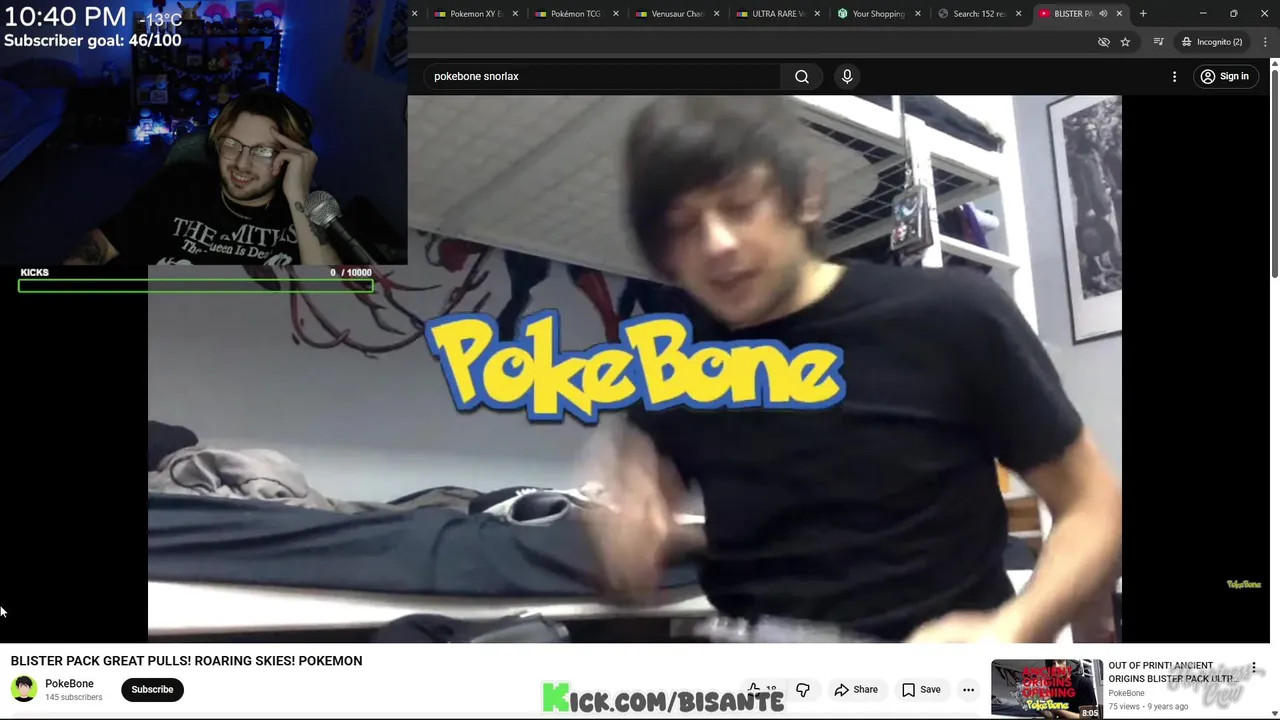
Task: Open the PokeBone channel name link
Action: click(69, 683)
